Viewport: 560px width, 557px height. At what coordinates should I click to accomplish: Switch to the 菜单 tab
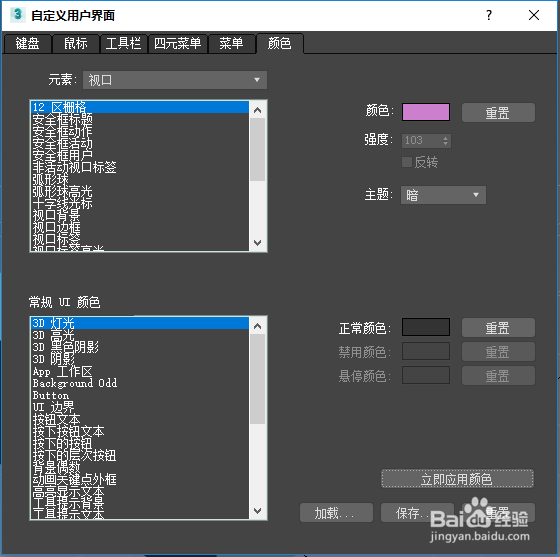231,44
